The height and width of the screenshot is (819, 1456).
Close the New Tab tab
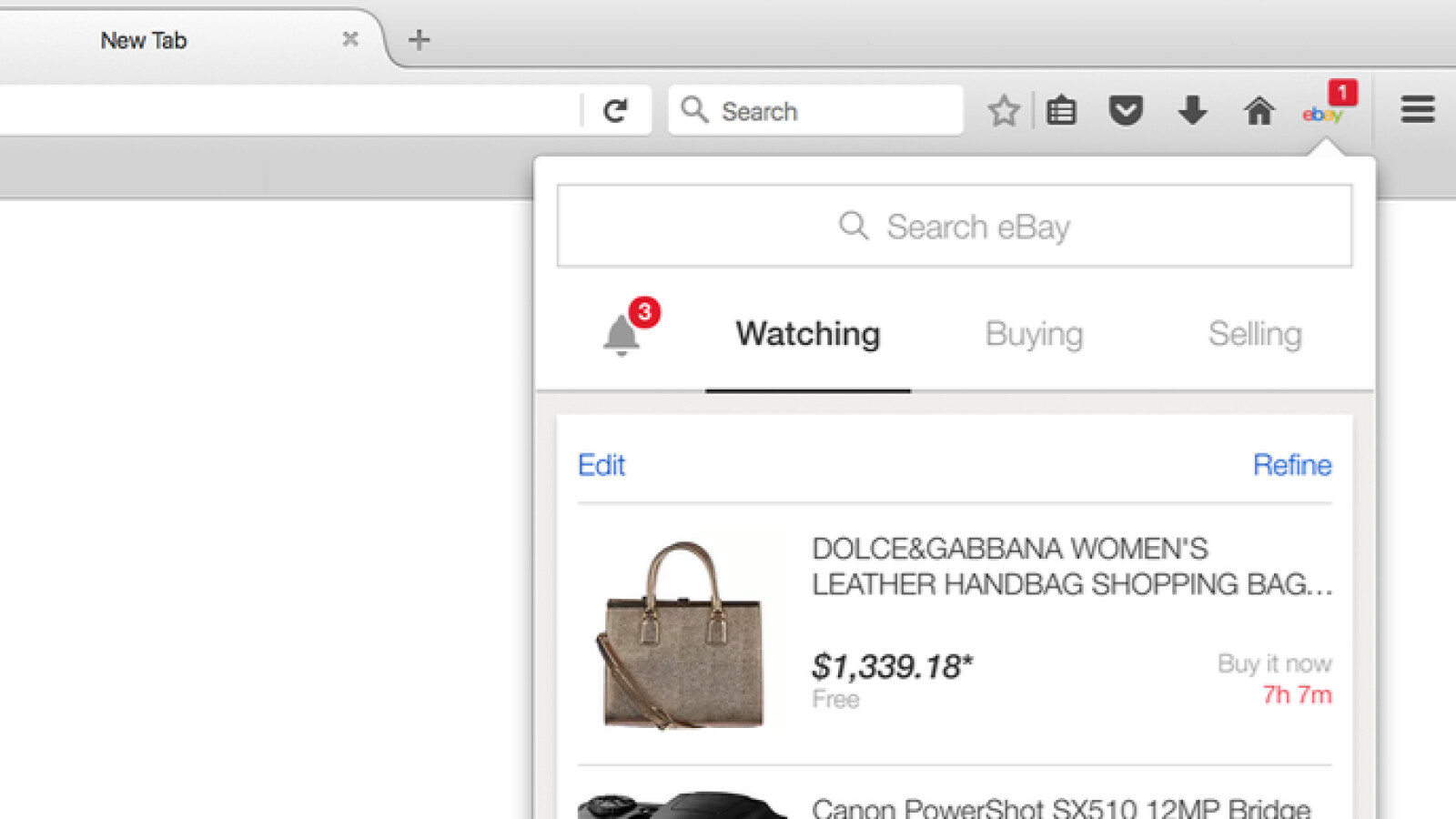tap(350, 39)
